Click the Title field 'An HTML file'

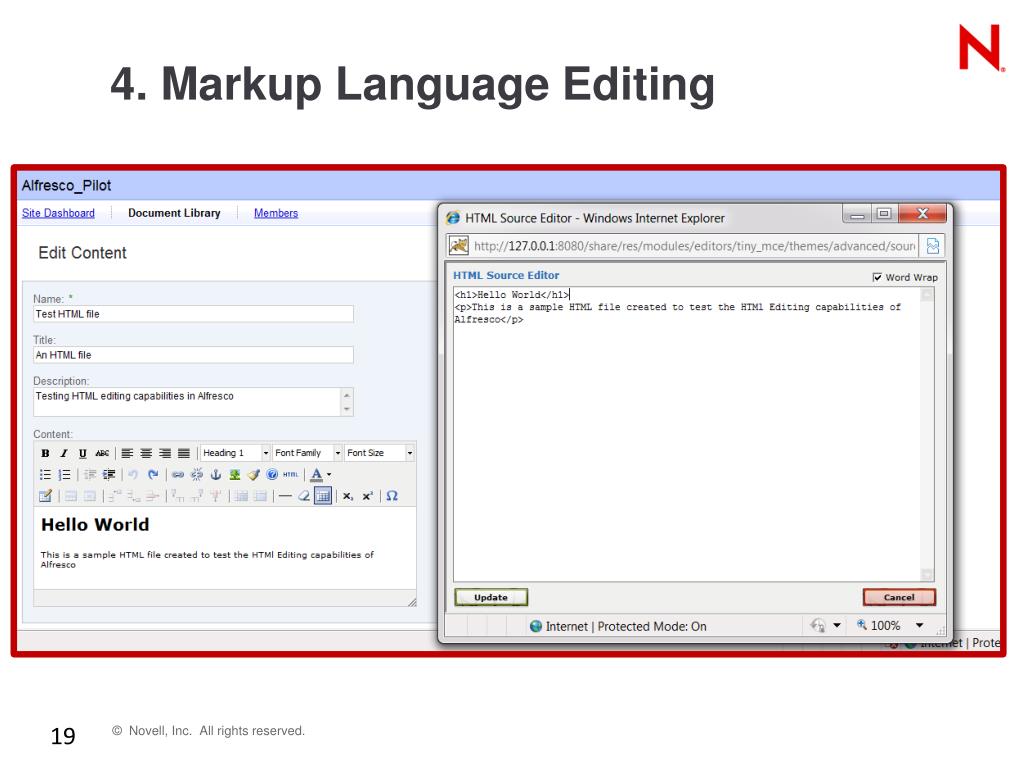pos(193,355)
